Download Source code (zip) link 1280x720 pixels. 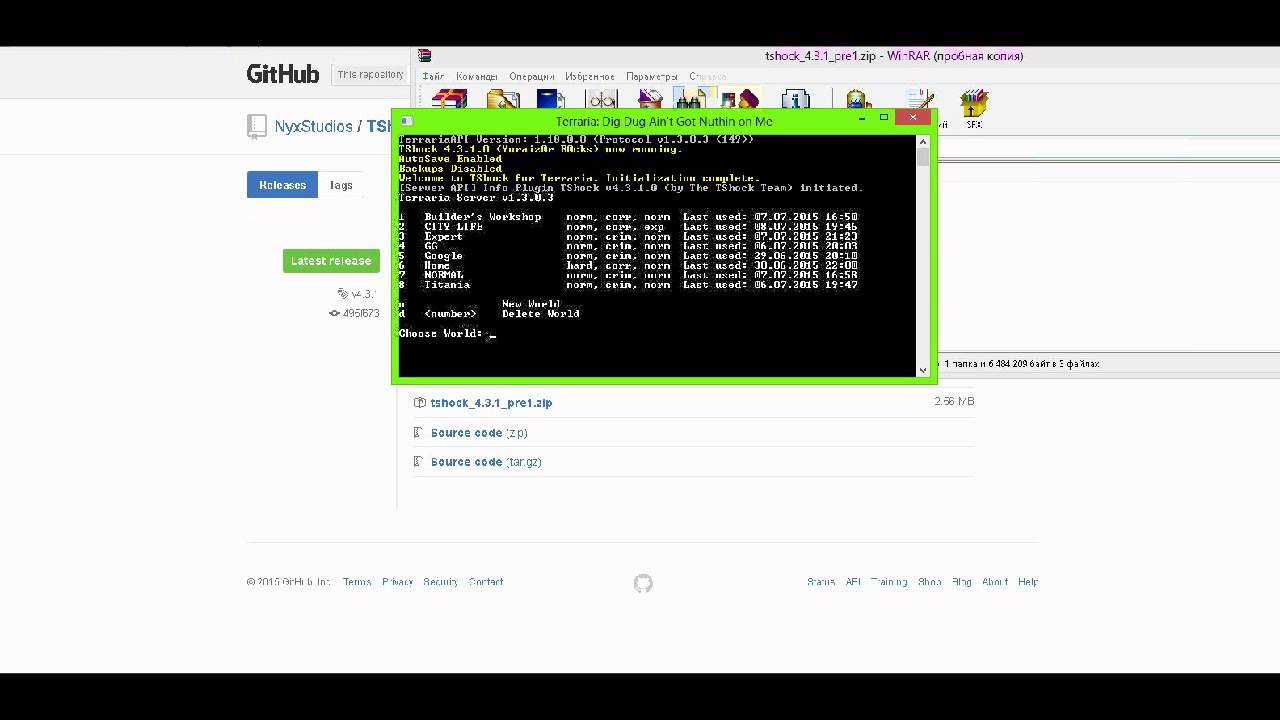[x=479, y=433]
